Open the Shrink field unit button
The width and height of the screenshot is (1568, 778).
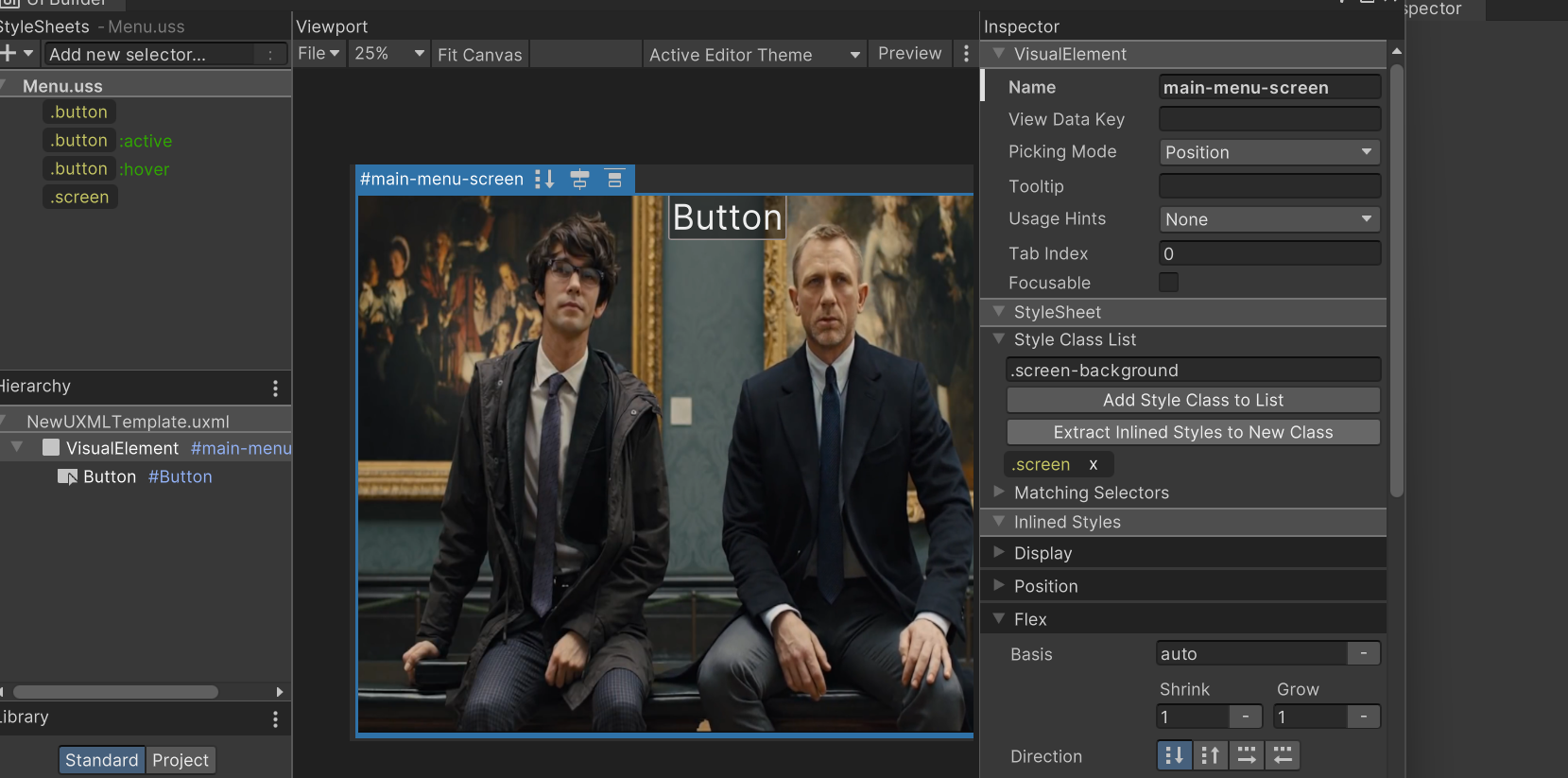pyautogui.click(x=1246, y=717)
